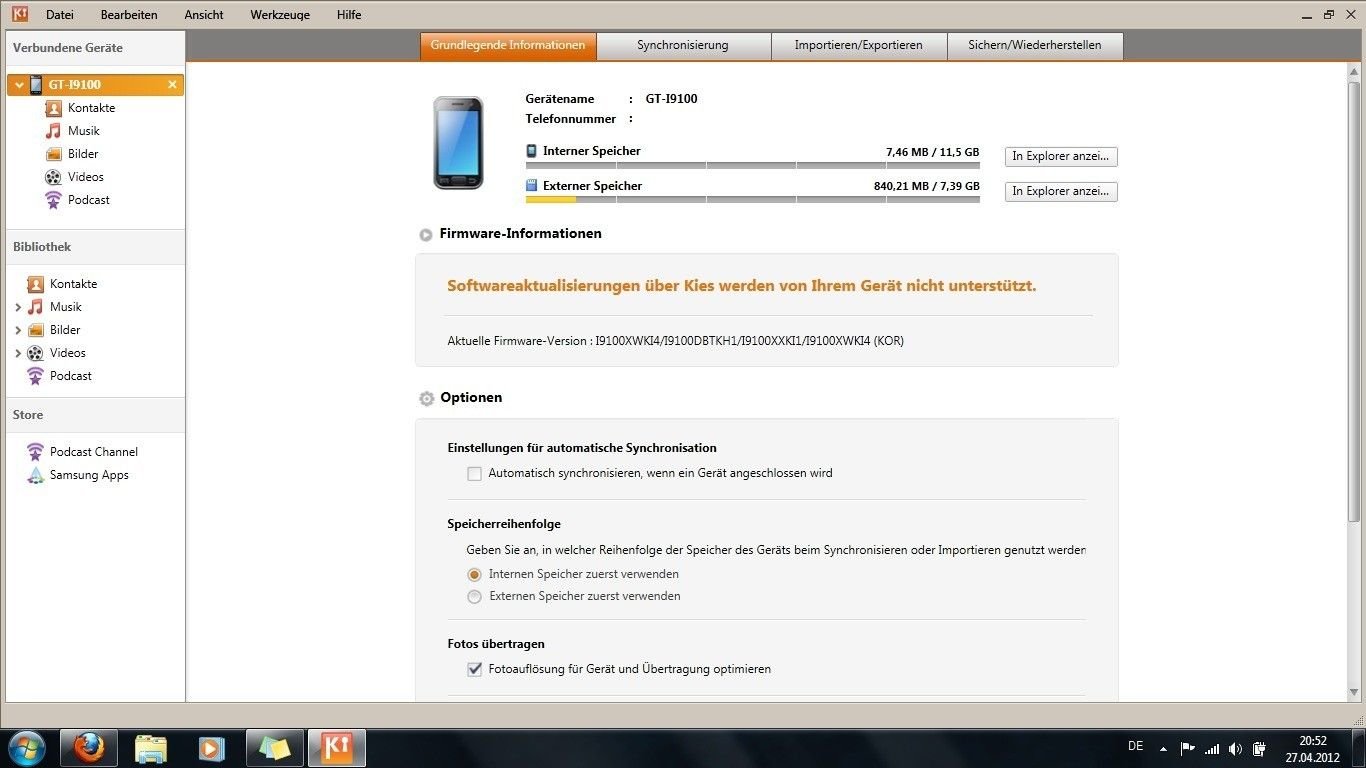The image size is (1366, 768).
Task: Open Bibliothek Videos film reel icon
Action: [36, 353]
